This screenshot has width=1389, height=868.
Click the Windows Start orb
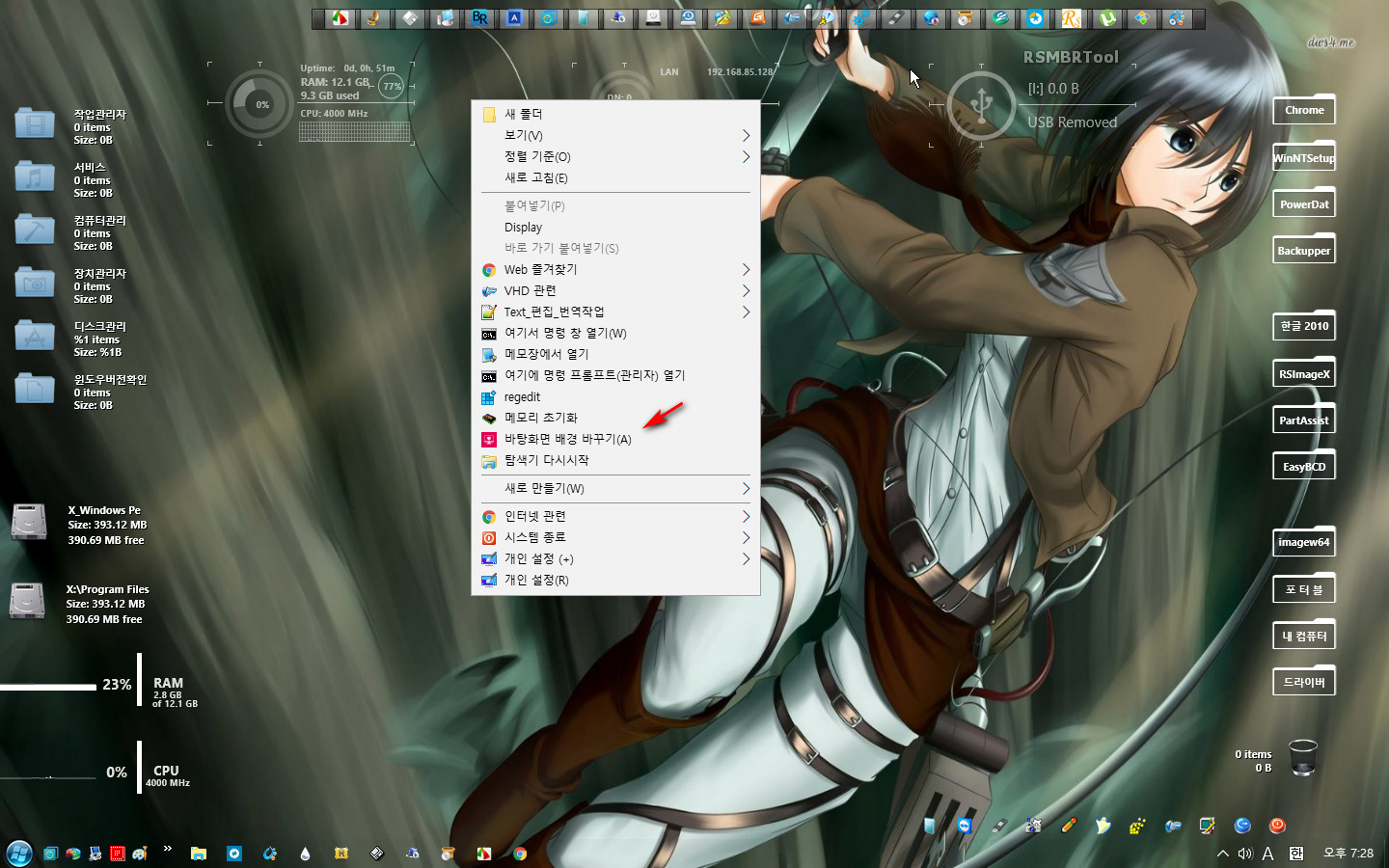click(19, 853)
